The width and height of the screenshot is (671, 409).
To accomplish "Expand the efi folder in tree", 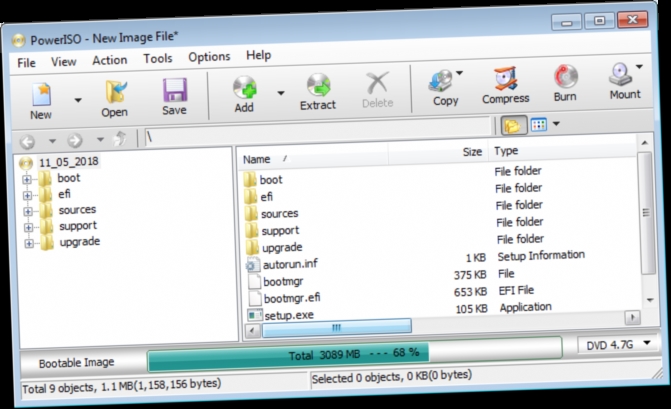I will pyautogui.click(x=27, y=196).
